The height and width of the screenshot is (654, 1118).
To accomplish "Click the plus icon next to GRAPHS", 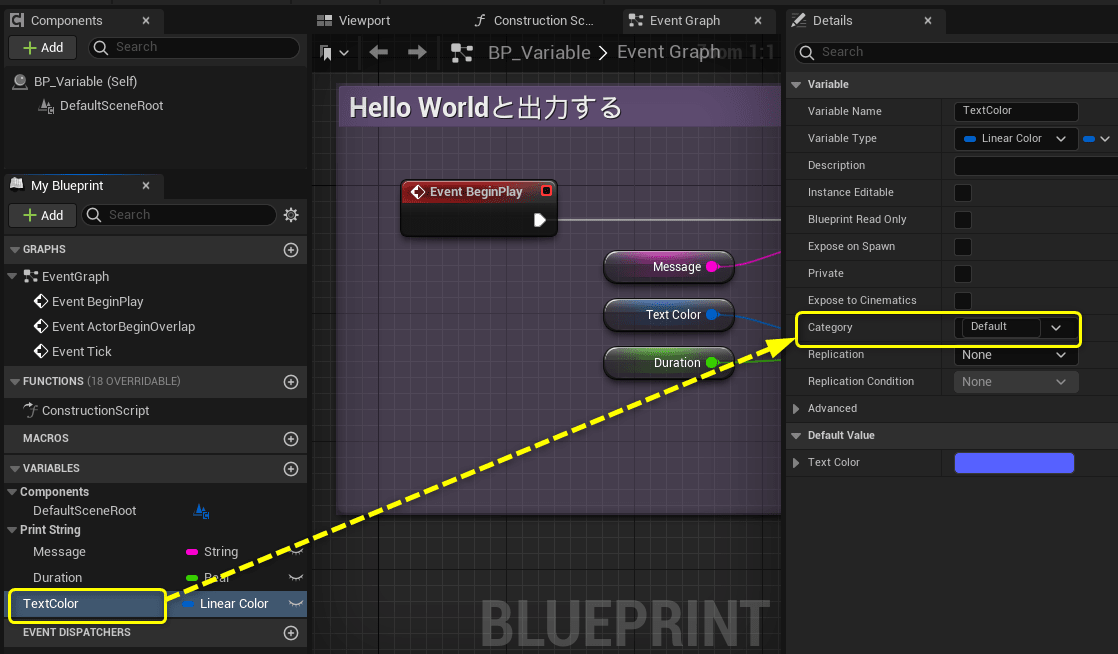I will pyautogui.click(x=290, y=248).
